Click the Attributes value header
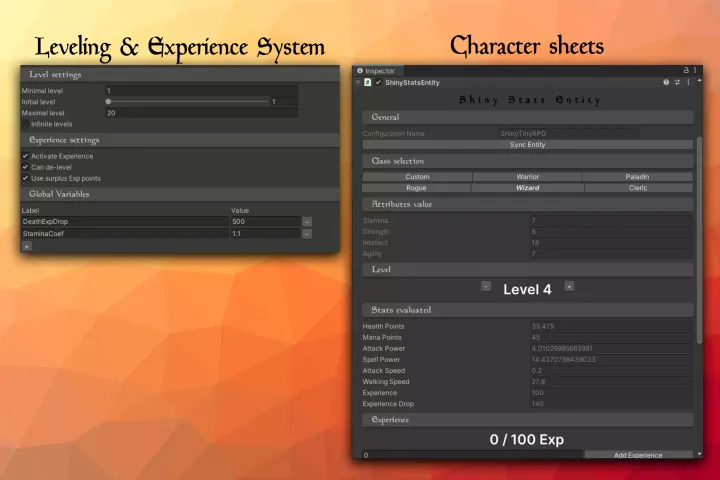Screen dimensions: 720x480 pos(528,204)
